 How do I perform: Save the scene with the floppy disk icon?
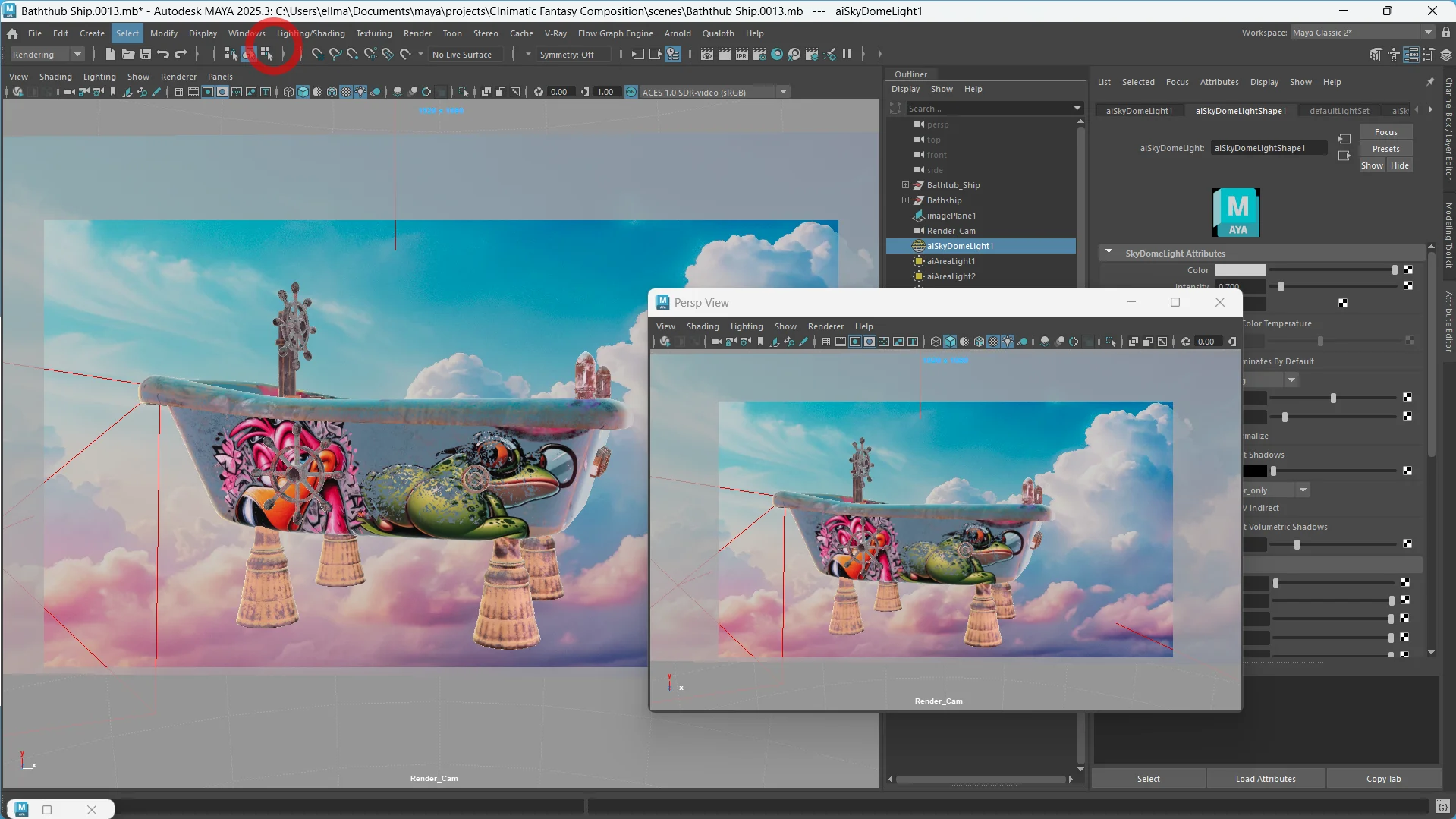[x=146, y=54]
